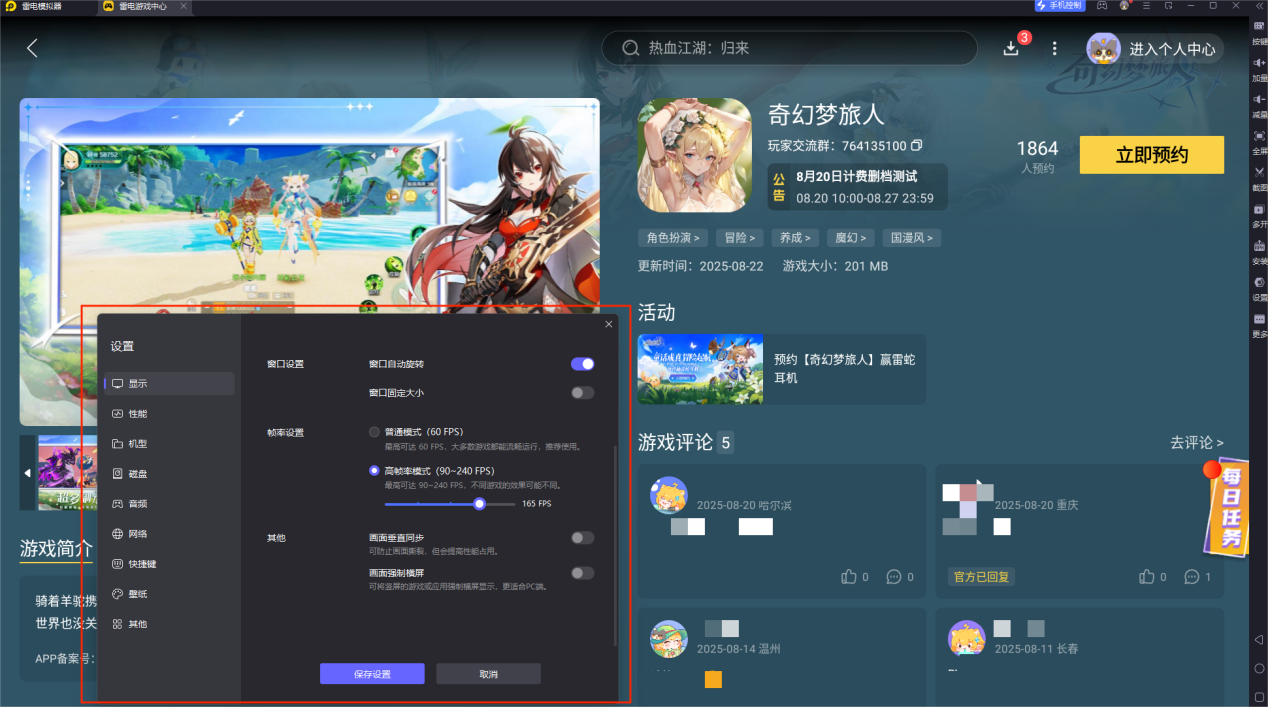Enable 窗口固定大小 fixed window size switch
The image size is (1268, 707).
pyautogui.click(x=582, y=393)
